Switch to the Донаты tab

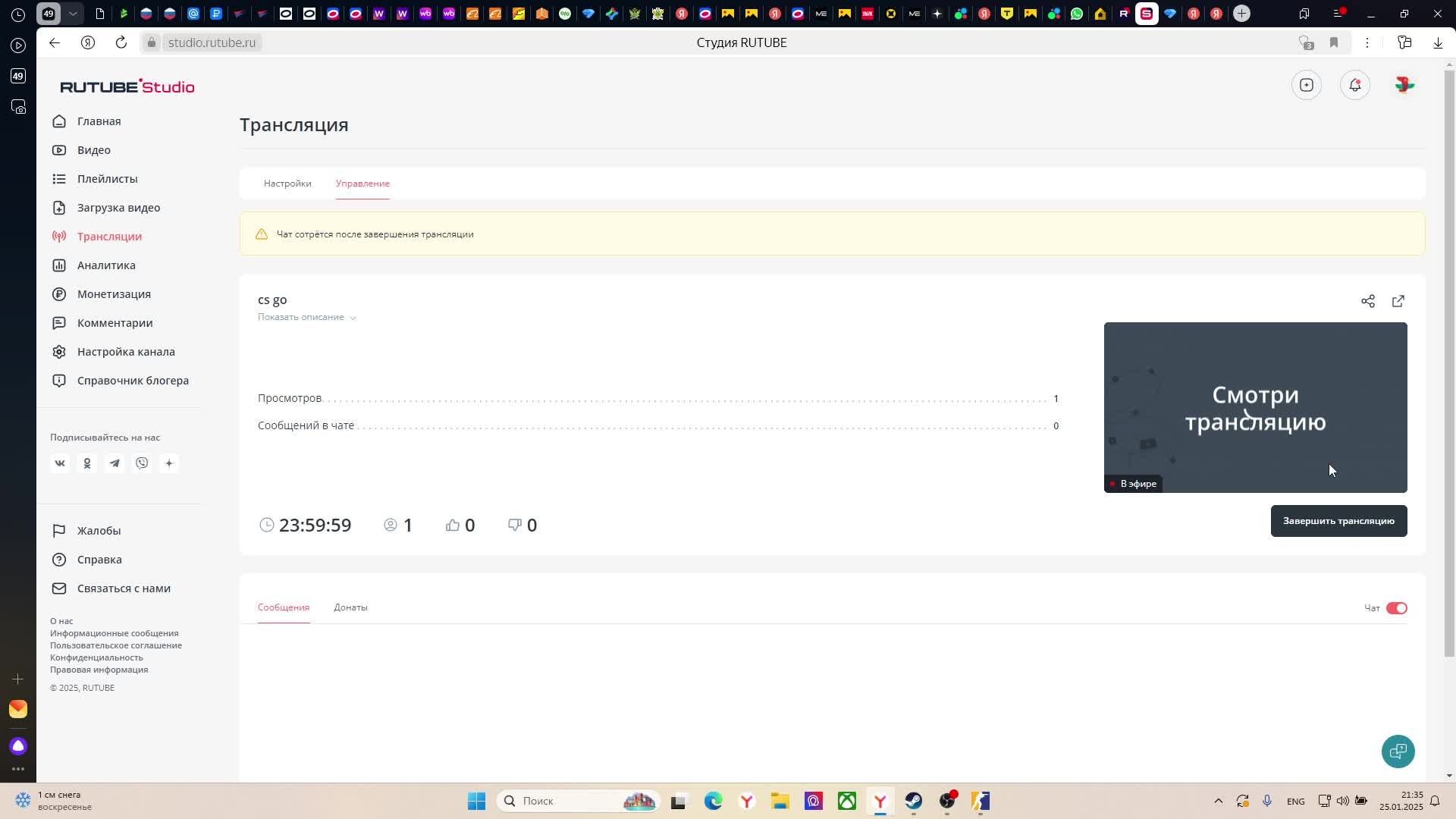[x=350, y=607]
